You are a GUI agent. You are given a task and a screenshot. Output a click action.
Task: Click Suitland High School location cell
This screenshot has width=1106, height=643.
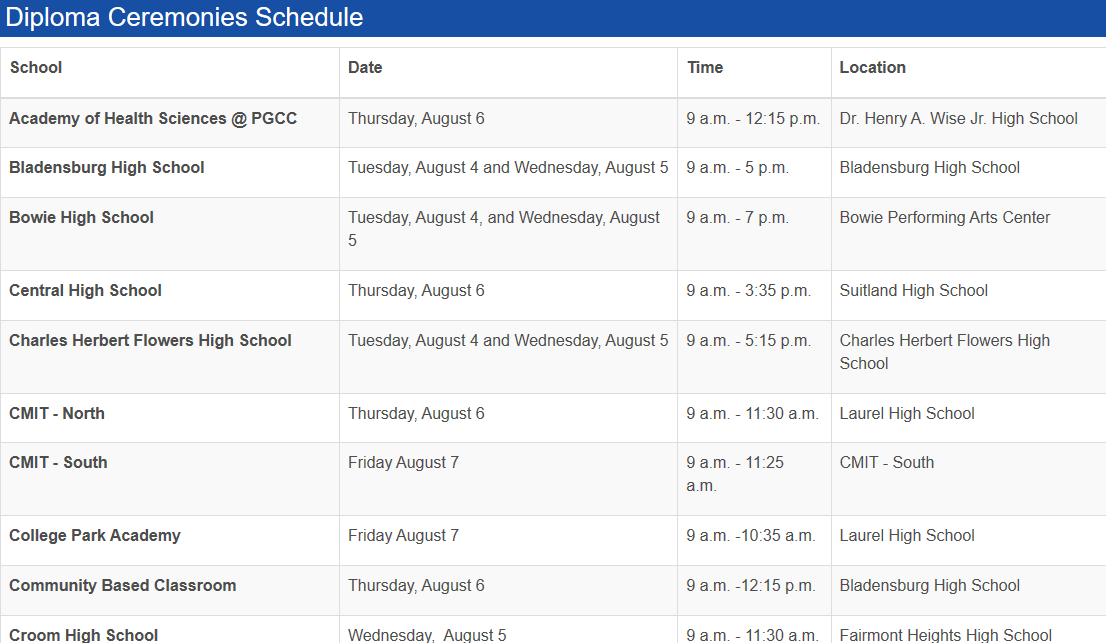pyautogui.click(x=913, y=291)
